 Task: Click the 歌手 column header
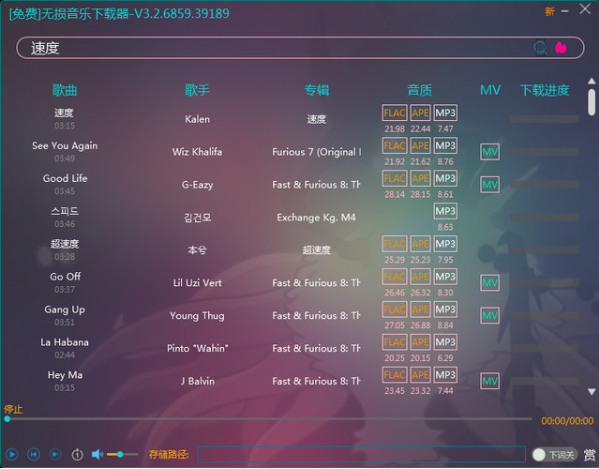click(197, 90)
